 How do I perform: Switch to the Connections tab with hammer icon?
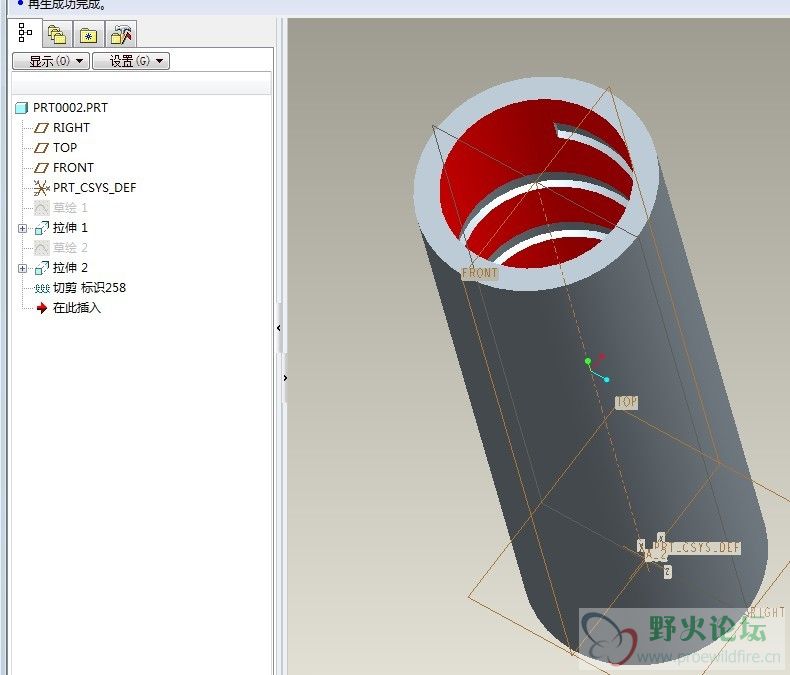coord(121,34)
